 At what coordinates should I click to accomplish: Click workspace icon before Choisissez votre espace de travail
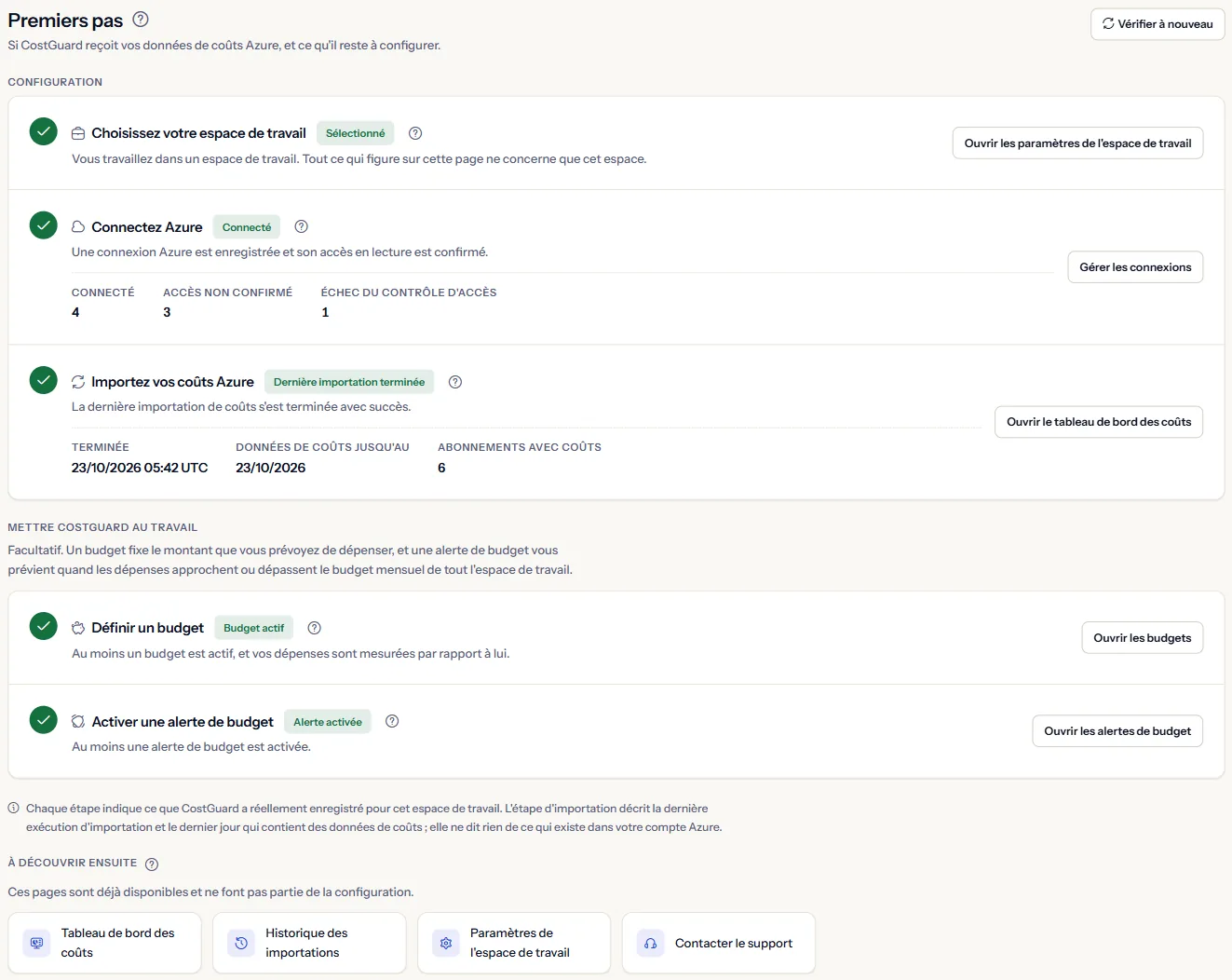[x=78, y=133]
